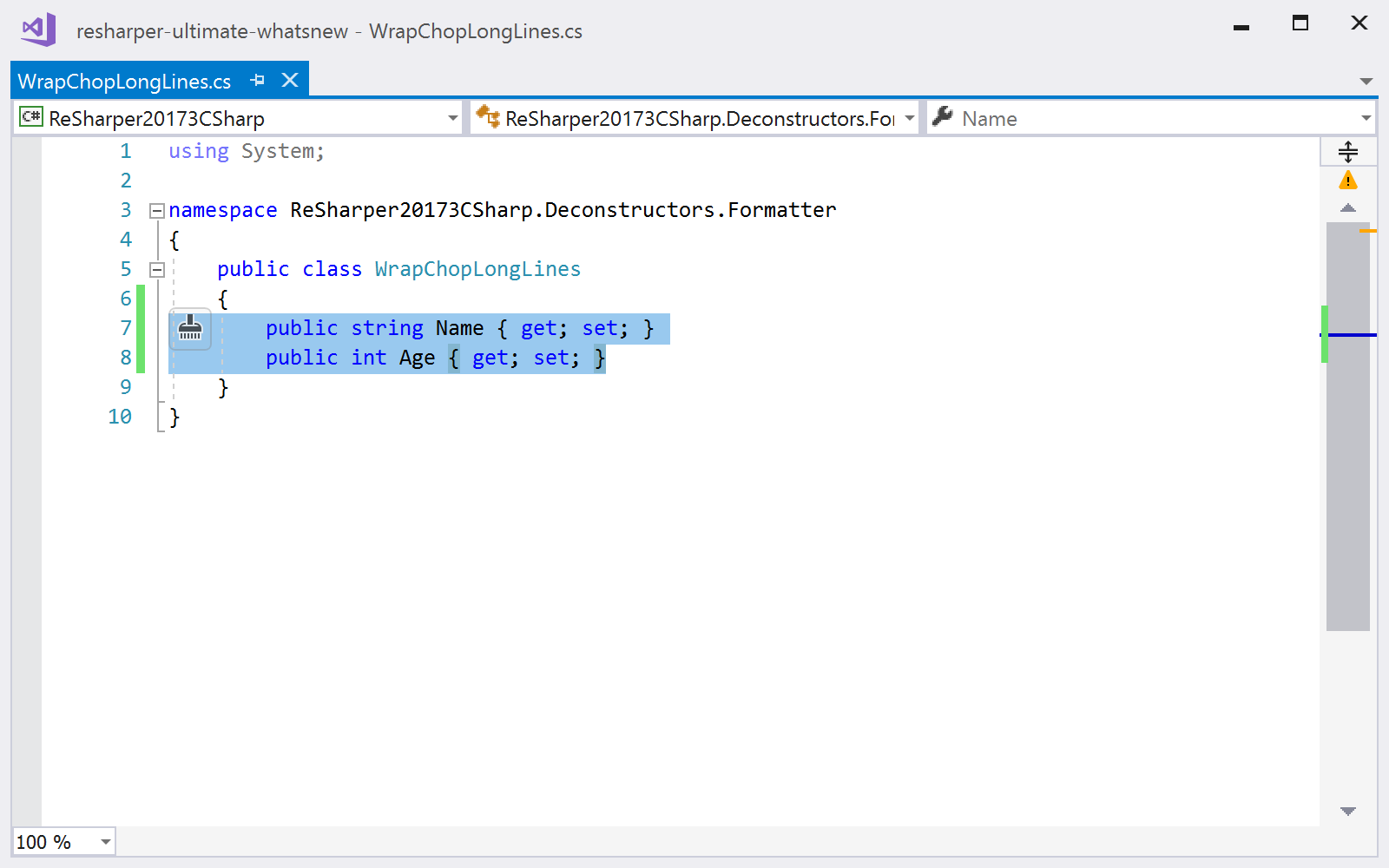
Task: Click the orange marker on the scrollbar
Action: click(1367, 231)
